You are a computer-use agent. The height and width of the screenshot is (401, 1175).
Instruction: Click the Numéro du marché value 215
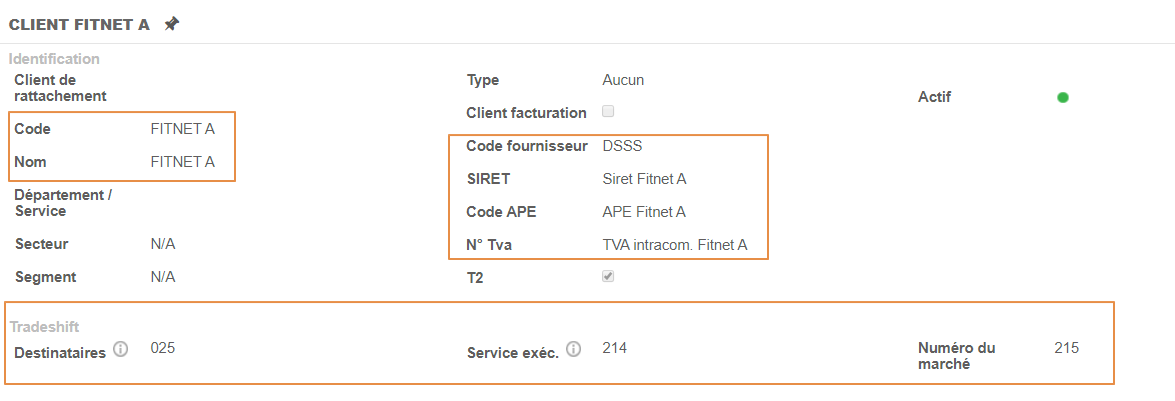pos(1067,348)
